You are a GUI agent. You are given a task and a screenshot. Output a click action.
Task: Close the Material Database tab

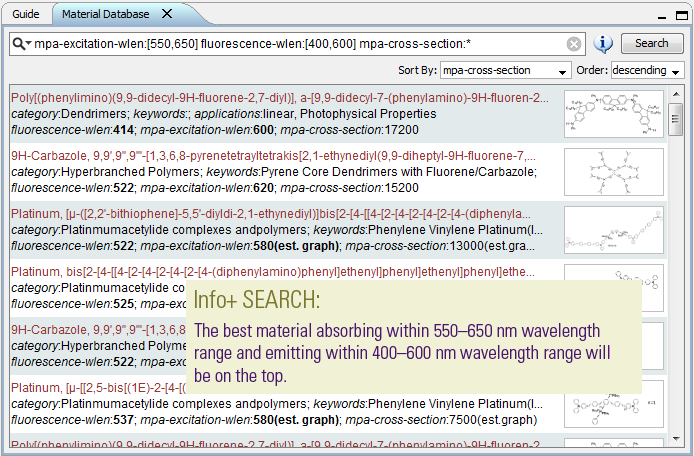(167, 14)
